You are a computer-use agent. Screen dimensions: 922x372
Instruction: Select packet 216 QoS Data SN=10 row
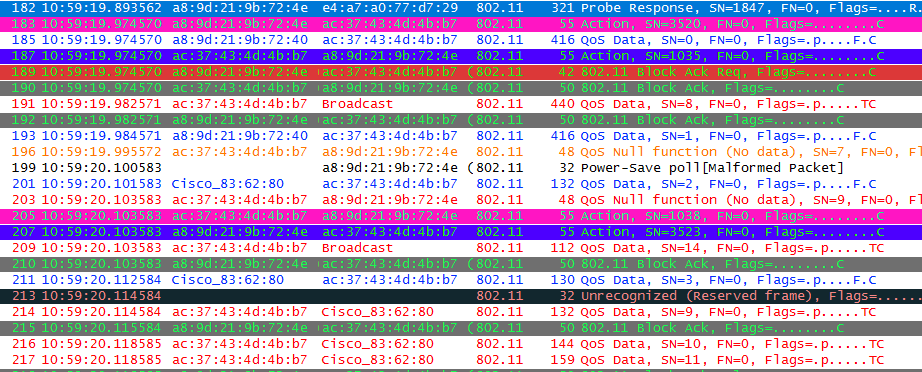point(461,343)
